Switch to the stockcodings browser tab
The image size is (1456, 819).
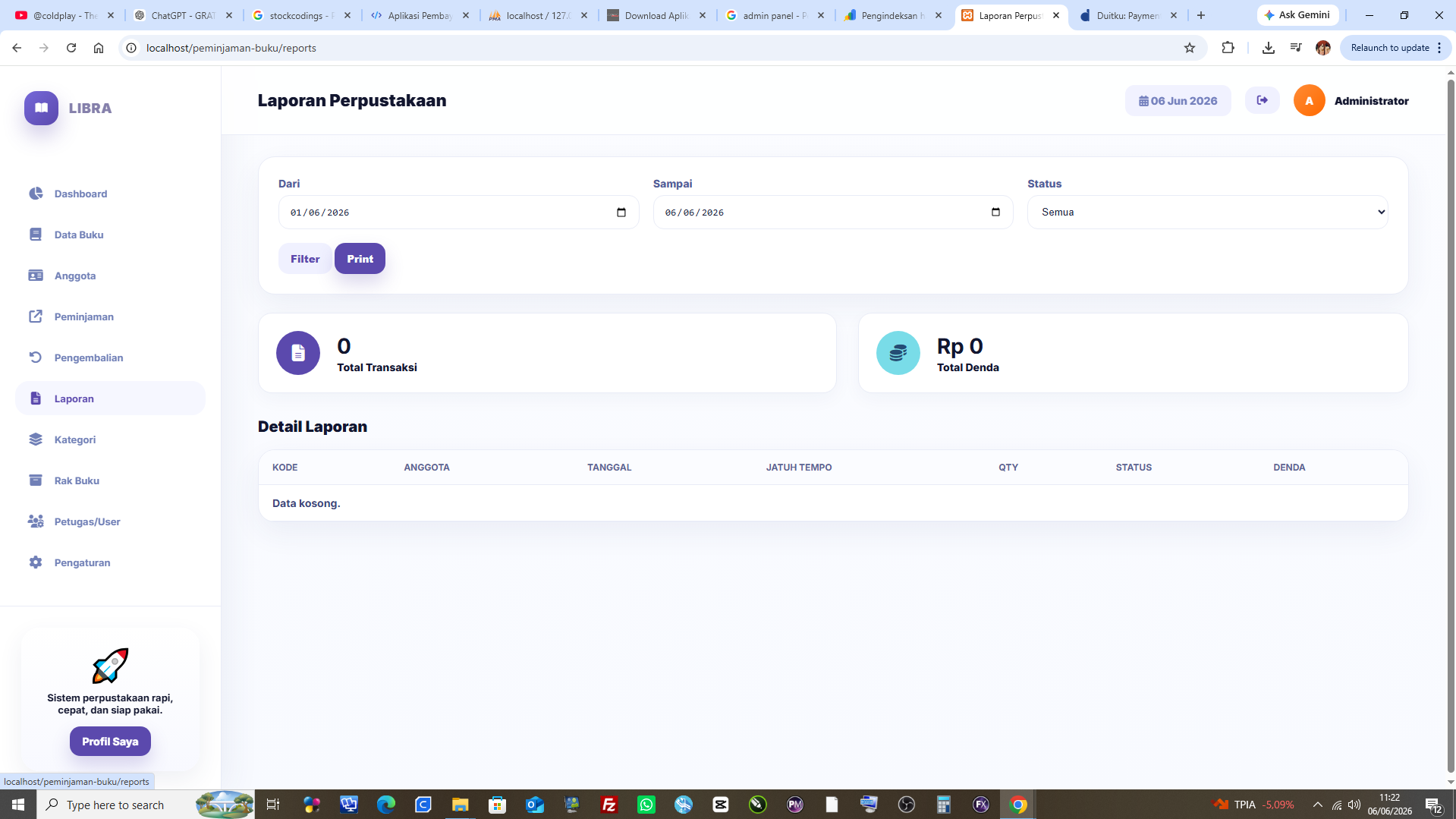pos(301,15)
